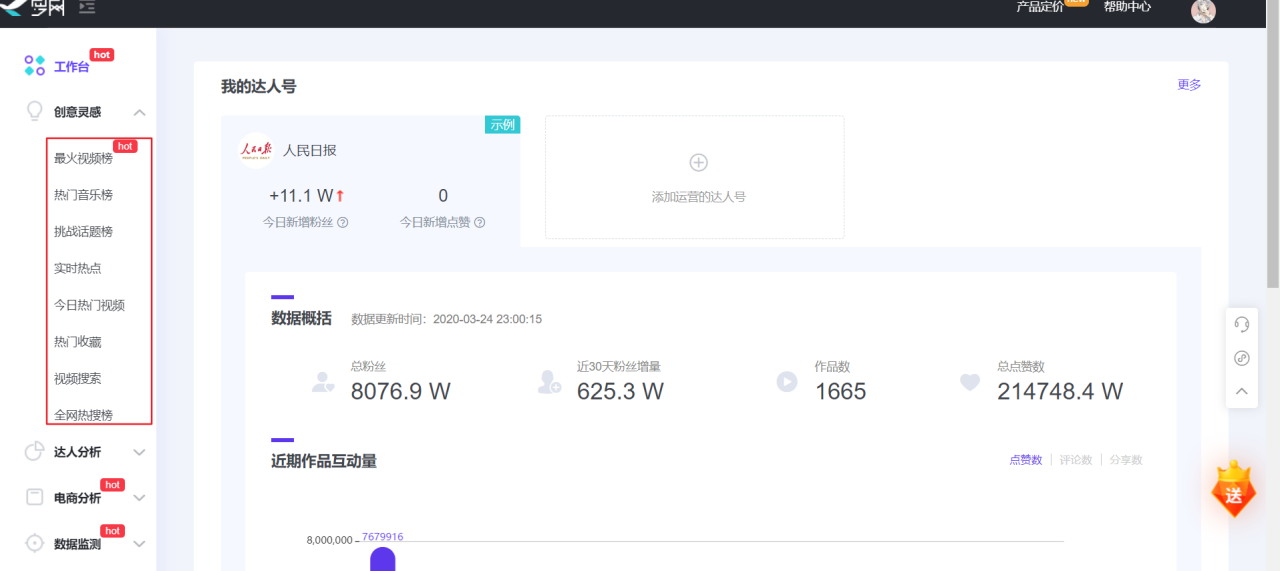1280x571 pixels.
Task: Switch interaction chart to 评论数
Action: coord(1076,460)
